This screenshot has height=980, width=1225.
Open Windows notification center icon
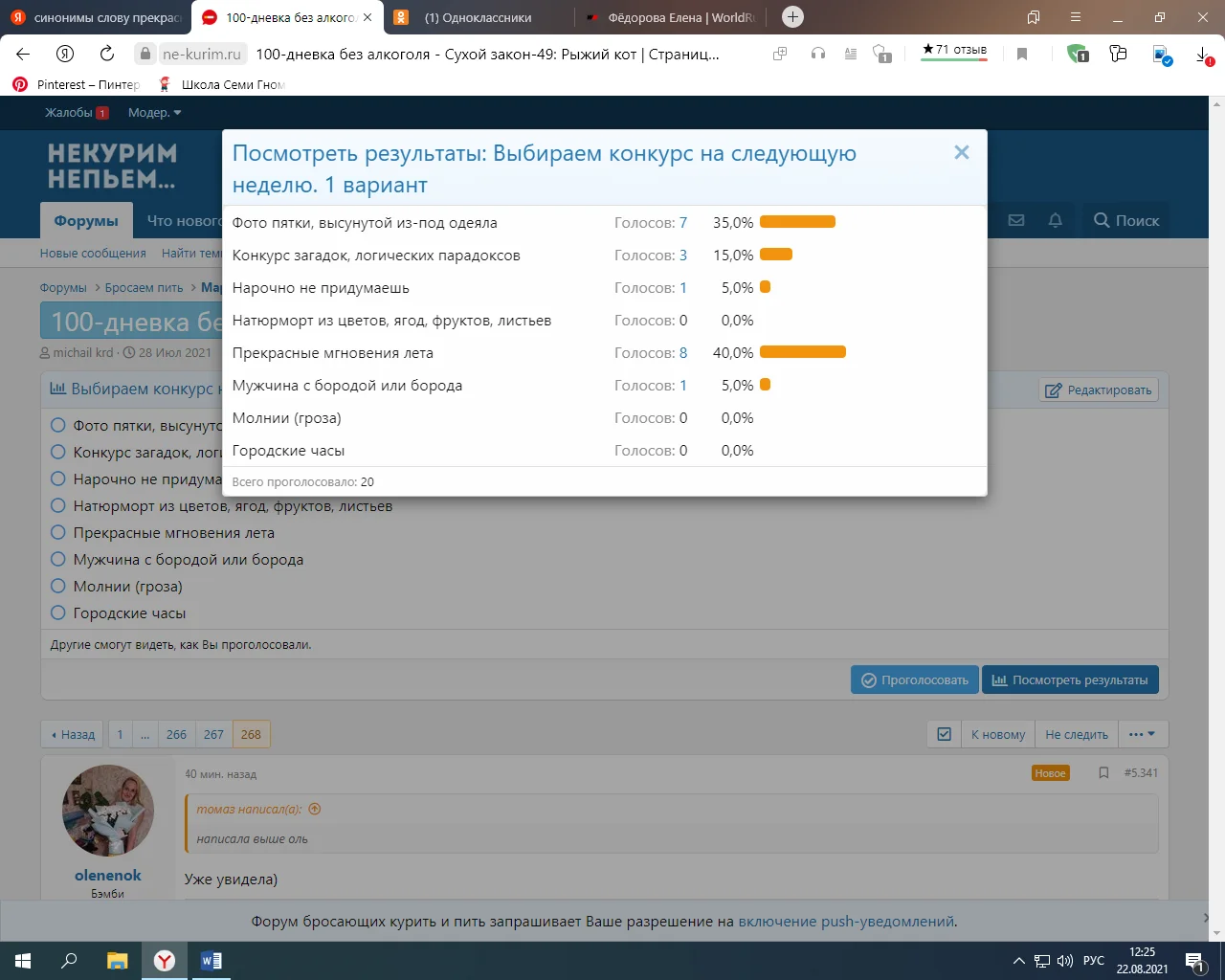[1194, 961]
